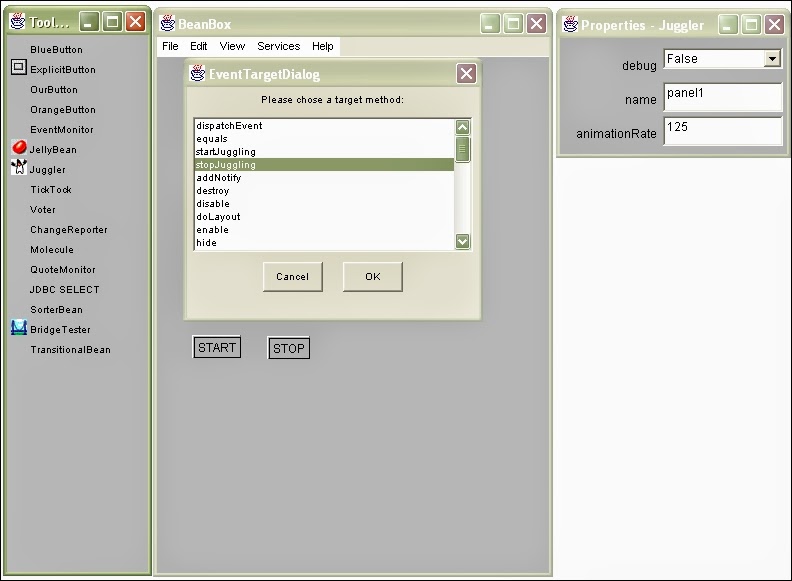Click the ExplicitButton icon in ToolBox
The image size is (792, 581).
point(19,67)
